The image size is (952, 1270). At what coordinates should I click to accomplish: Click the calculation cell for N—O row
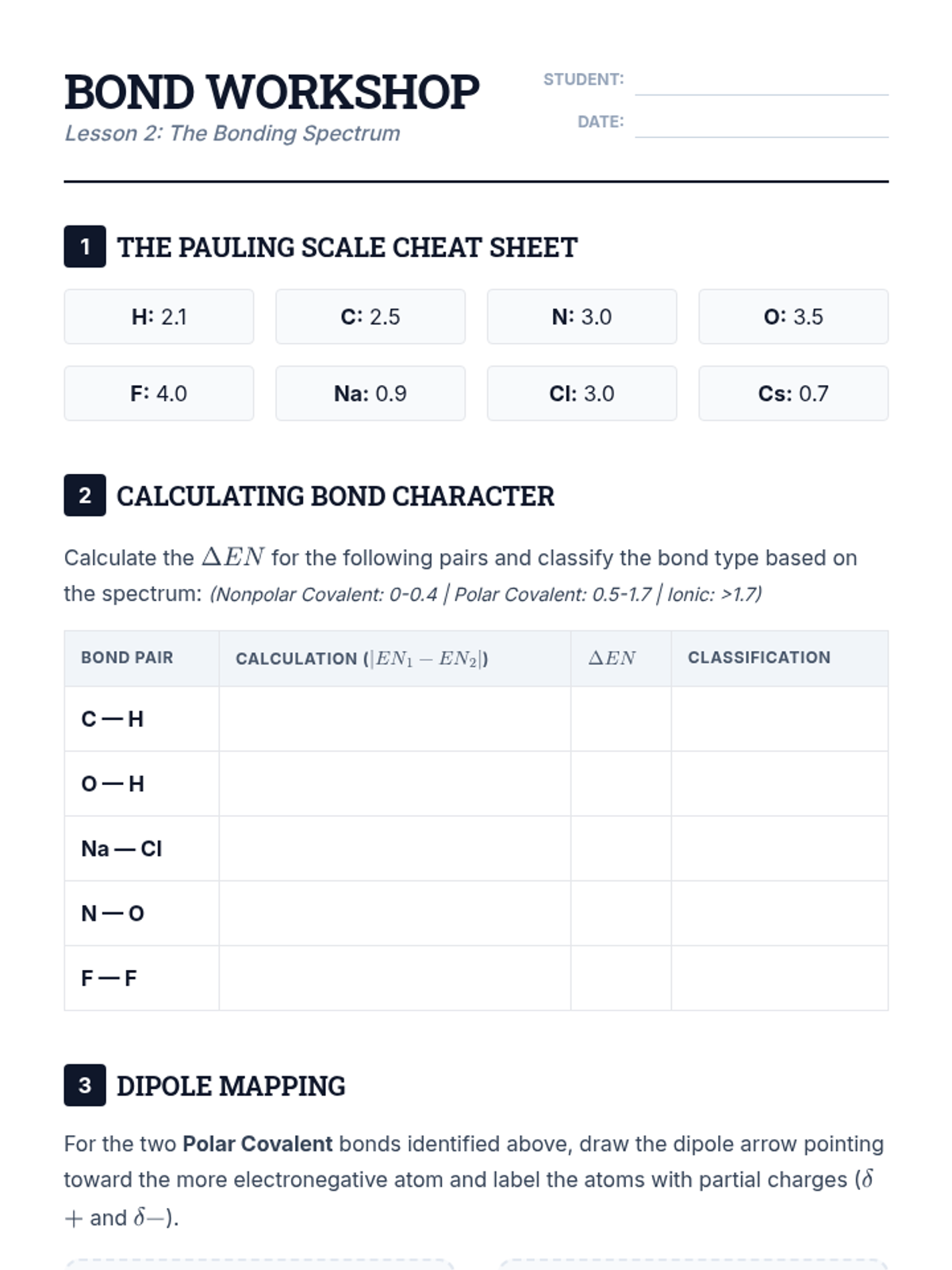pyautogui.click(x=395, y=913)
